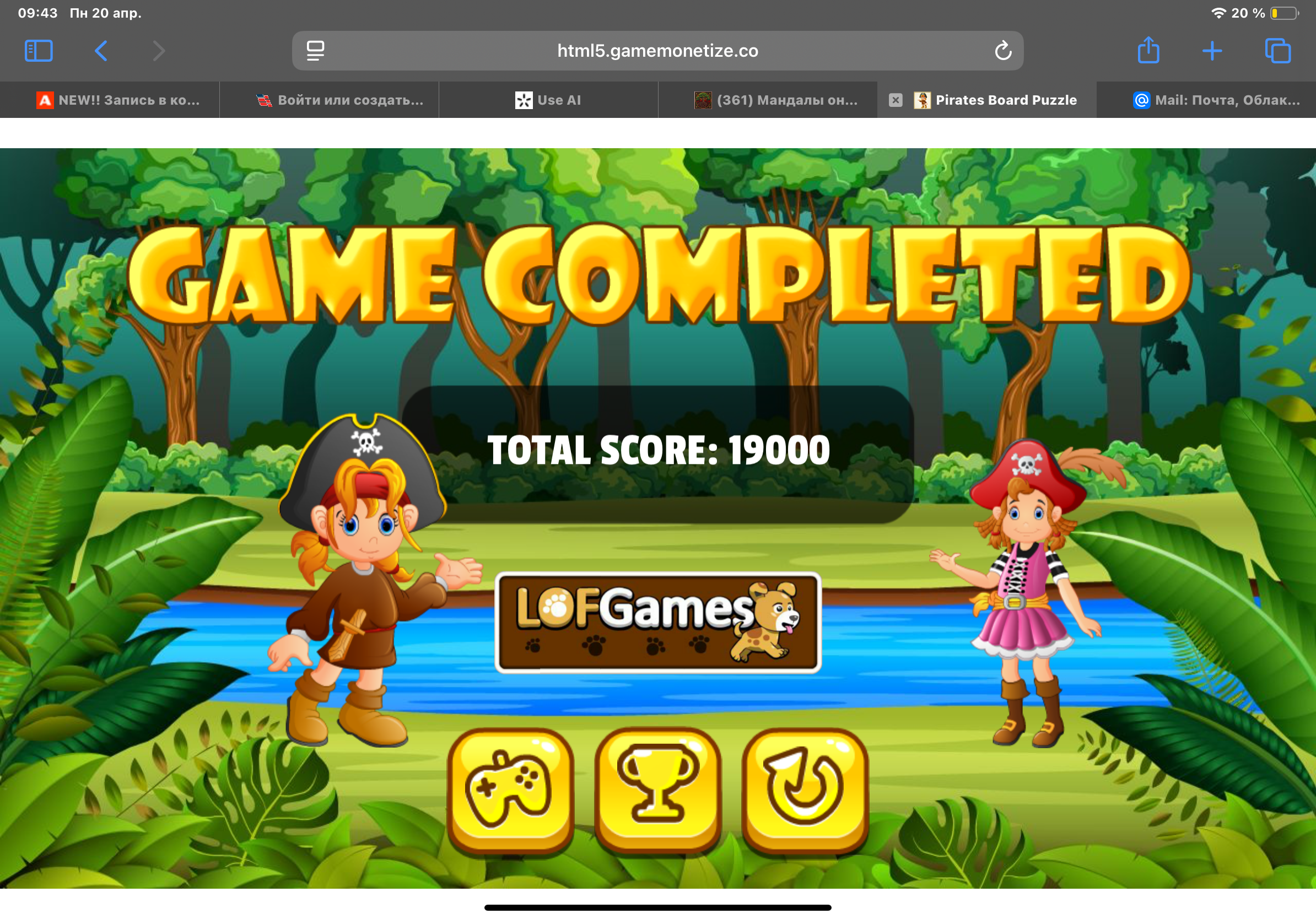This screenshot has width=1316, height=919.
Task: Click the LOFGames logo banner
Action: pos(657,622)
